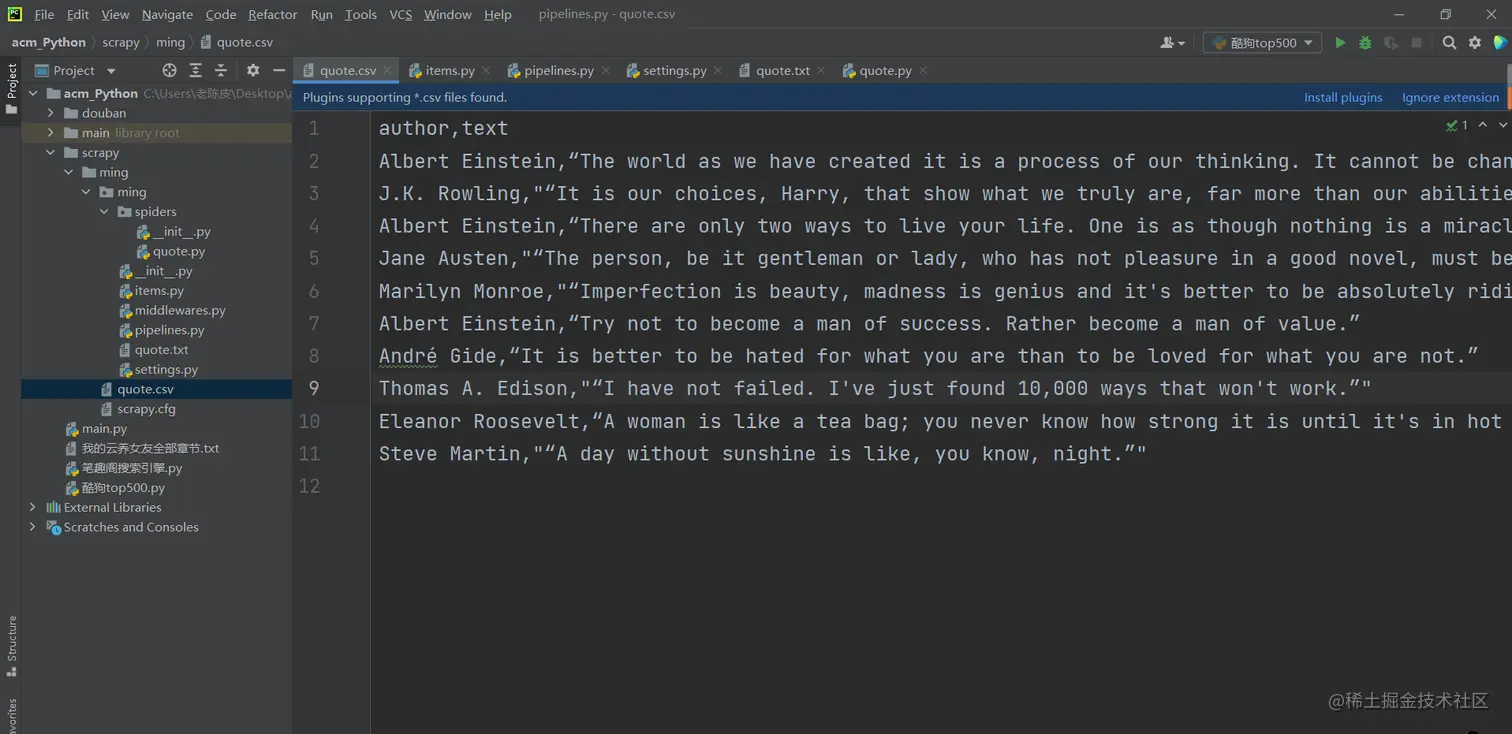Go to previous highlighted problem up arrow

1483,125
